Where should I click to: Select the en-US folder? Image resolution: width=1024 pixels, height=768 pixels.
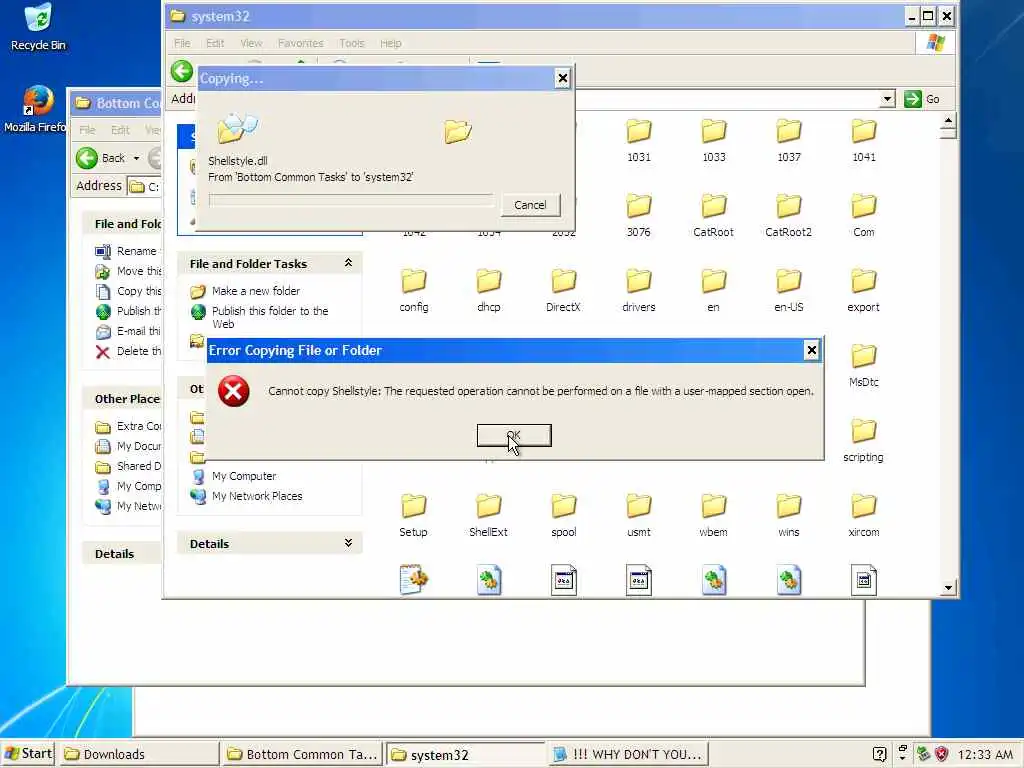click(788, 291)
